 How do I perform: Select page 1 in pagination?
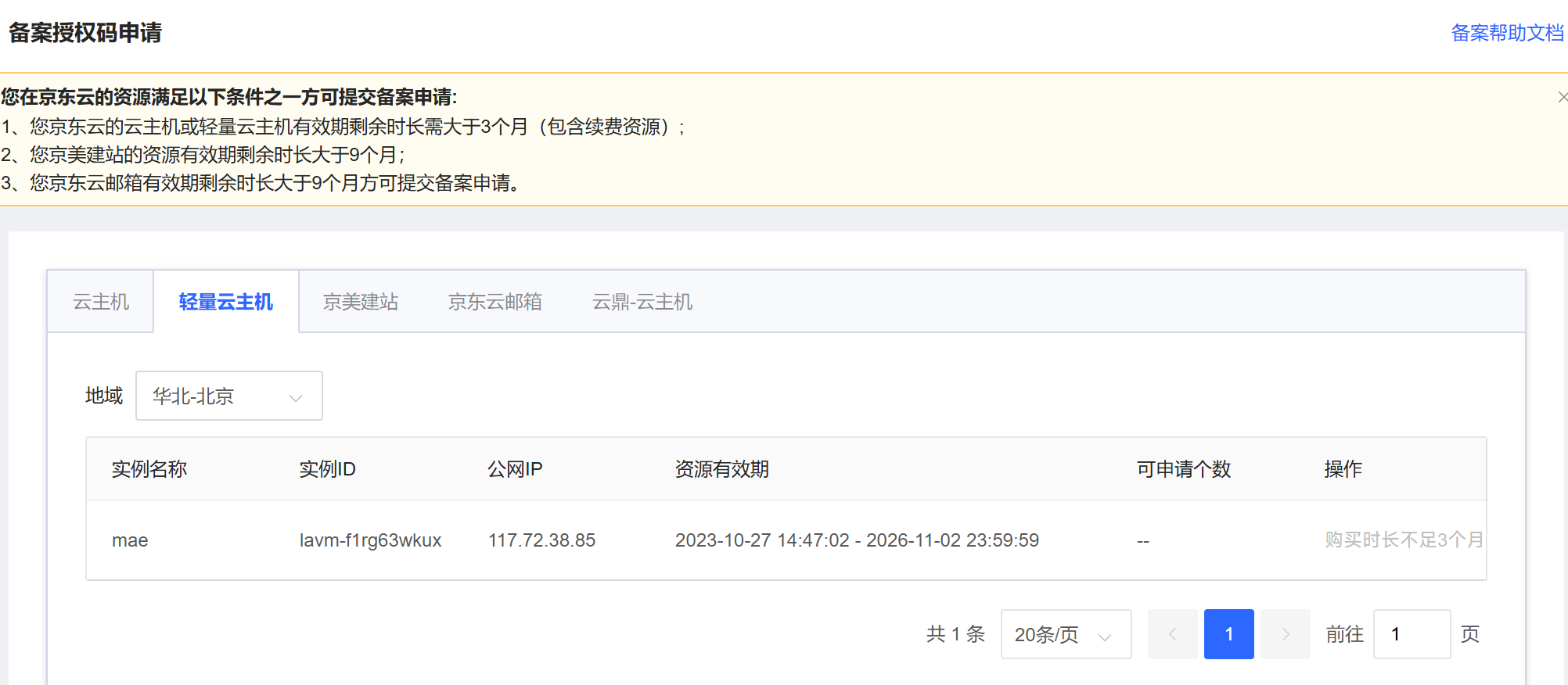(1229, 634)
